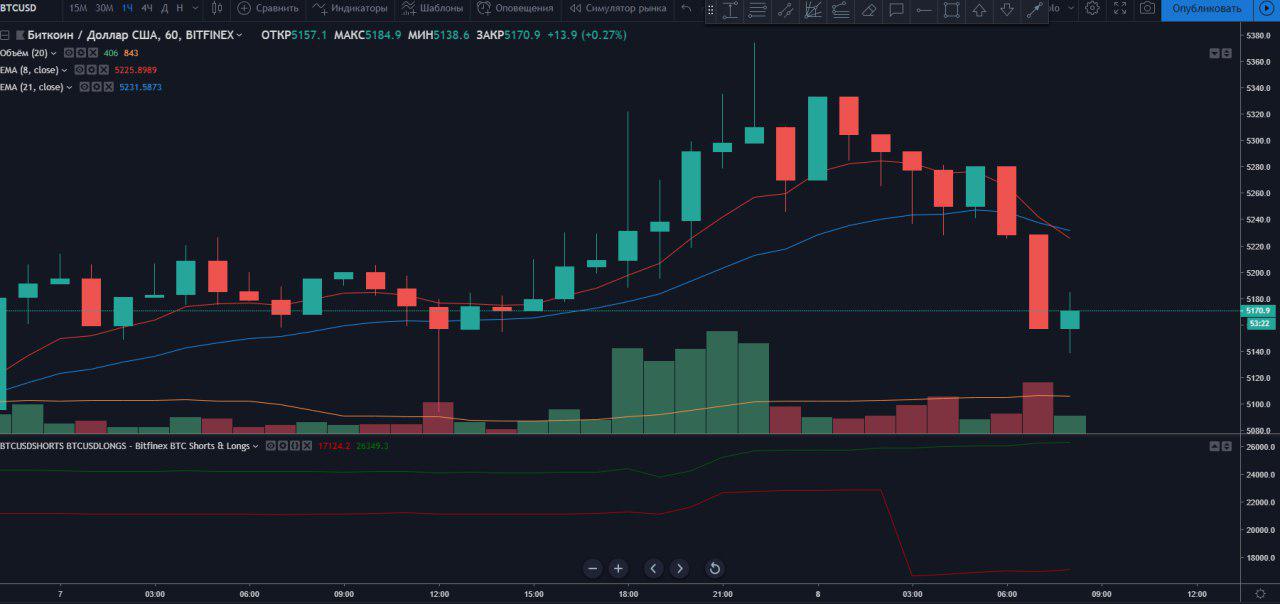The width and height of the screenshot is (1280, 604).
Task: Toggle visibility of BTC Shorts & Longs indicator
Action: pos(270,446)
